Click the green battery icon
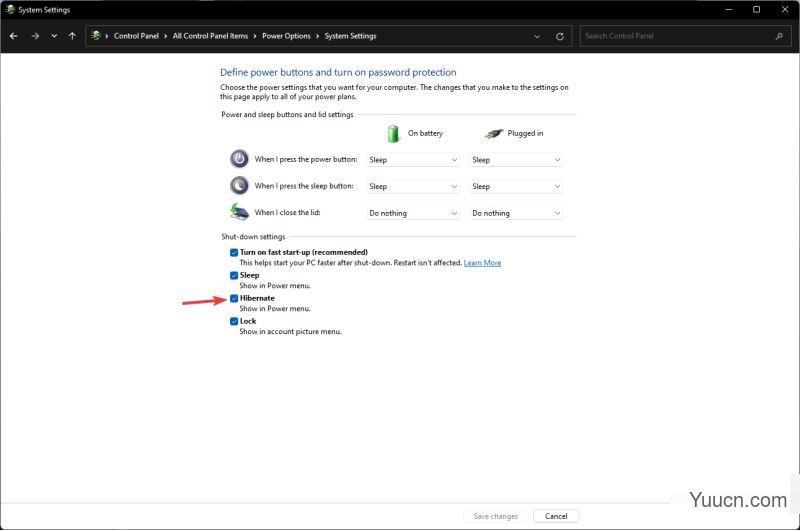Image resolution: width=800 pixels, height=530 pixels. (393, 134)
